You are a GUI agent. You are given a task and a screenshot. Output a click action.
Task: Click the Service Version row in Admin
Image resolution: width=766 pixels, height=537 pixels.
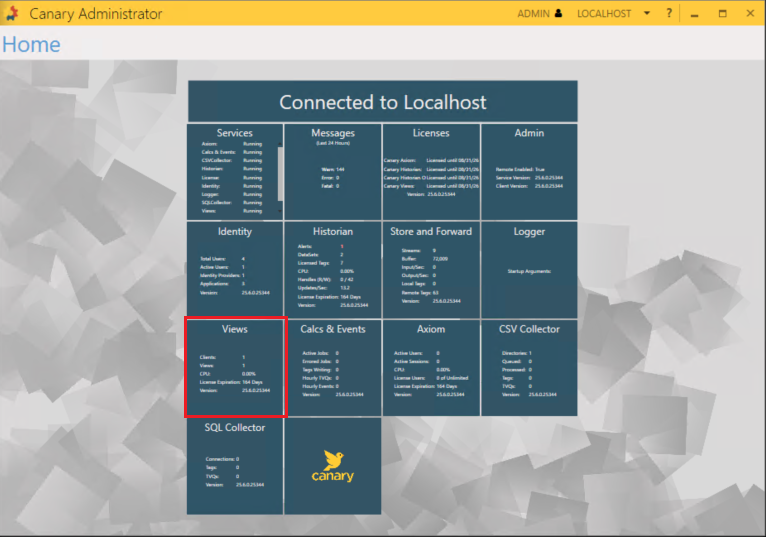click(529, 178)
